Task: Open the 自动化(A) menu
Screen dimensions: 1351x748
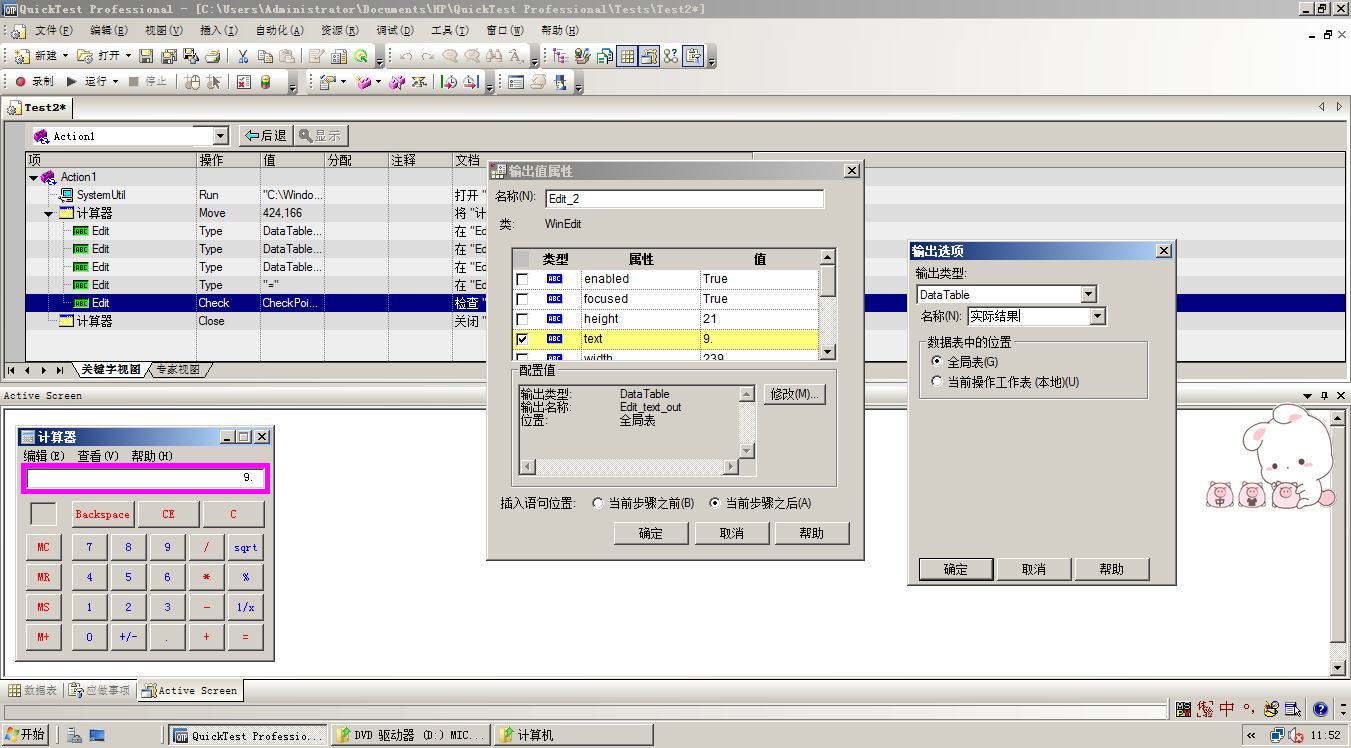Action: click(x=280, y=31)
